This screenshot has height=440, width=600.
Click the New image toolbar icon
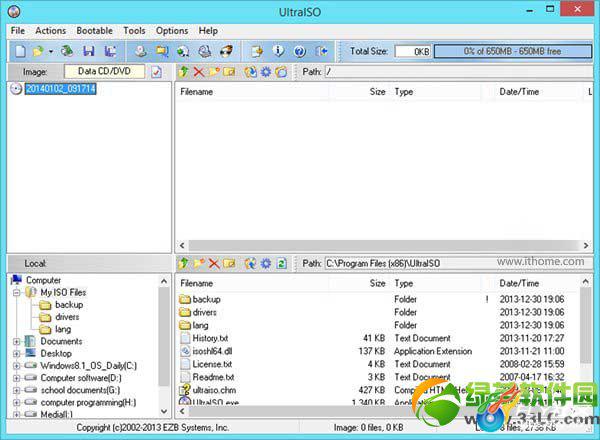[x=20, y=51]
